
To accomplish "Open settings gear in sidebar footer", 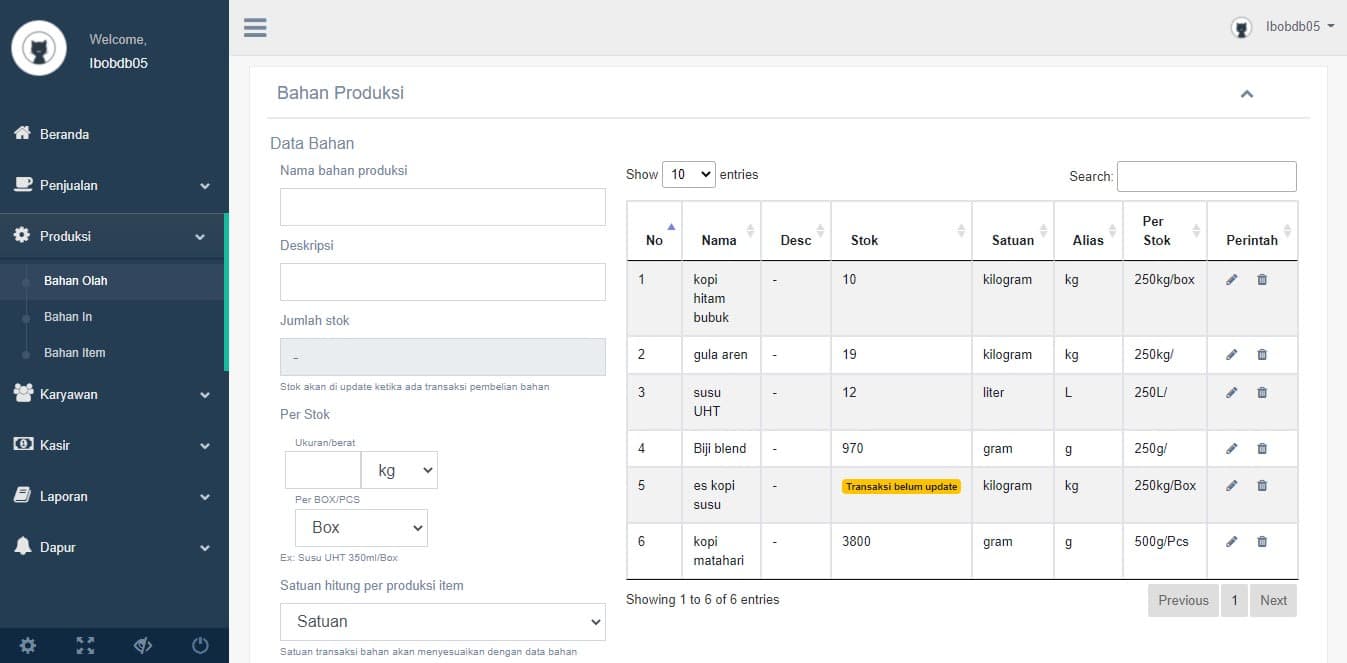I will 28,646.
